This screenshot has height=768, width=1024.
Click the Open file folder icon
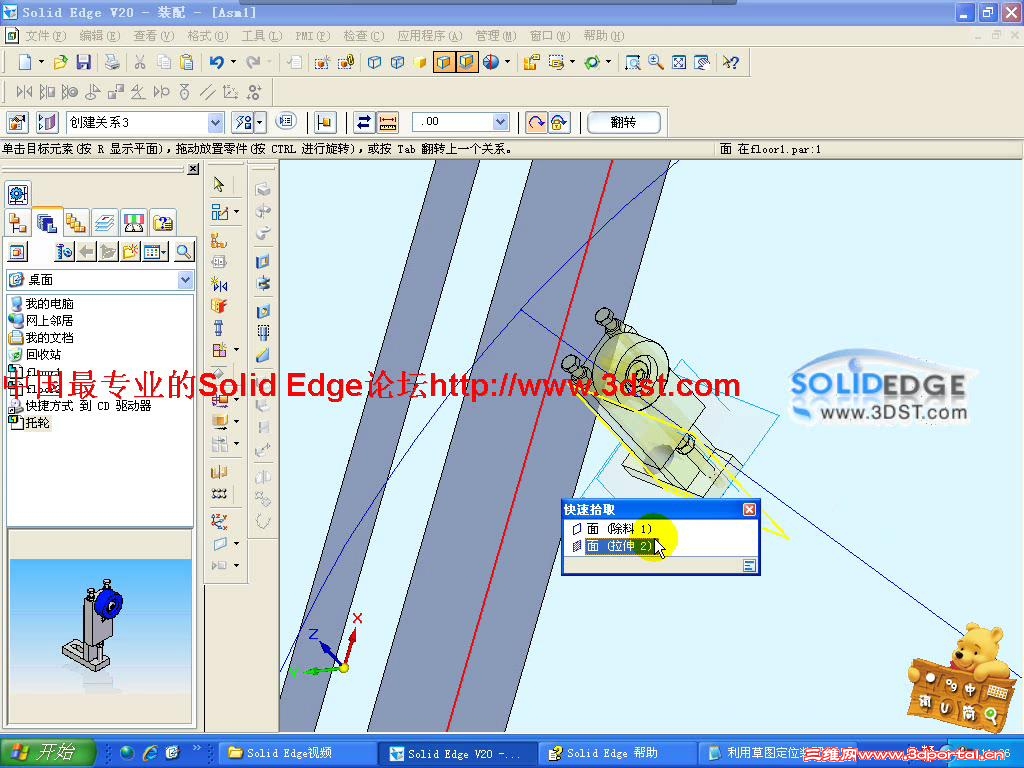60,62
